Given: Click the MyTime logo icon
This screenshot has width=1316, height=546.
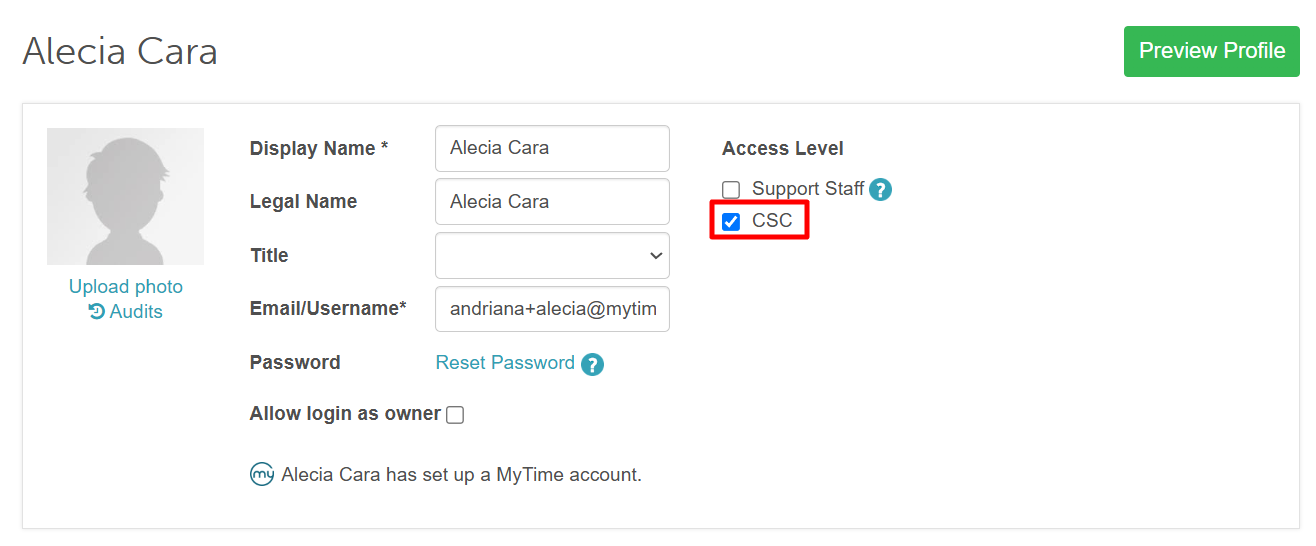Looking at the screenshot, I should coord(262,474).
